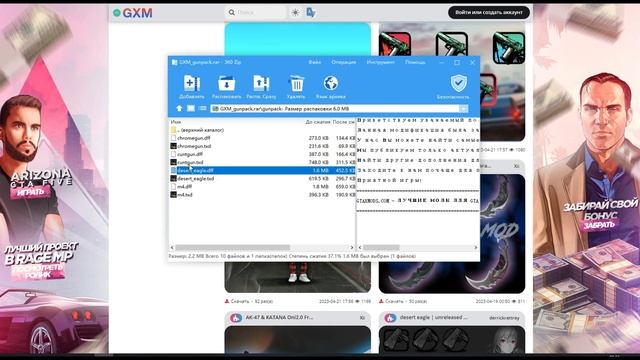This screenshot has width=640, height=360.
Task: Click the ИГРАТЬ button in Arizona ad
Action: pyautogui.click(x=30, y=192)
